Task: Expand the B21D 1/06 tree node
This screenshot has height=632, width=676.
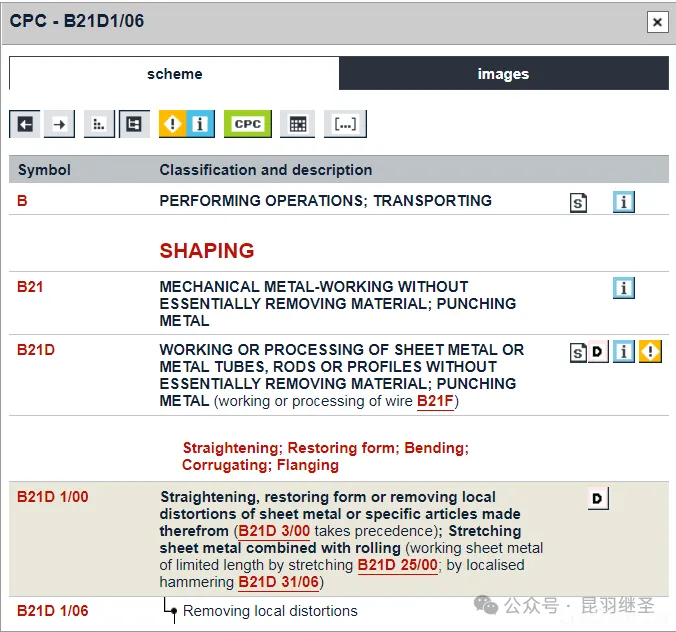Action: [170, 609]
